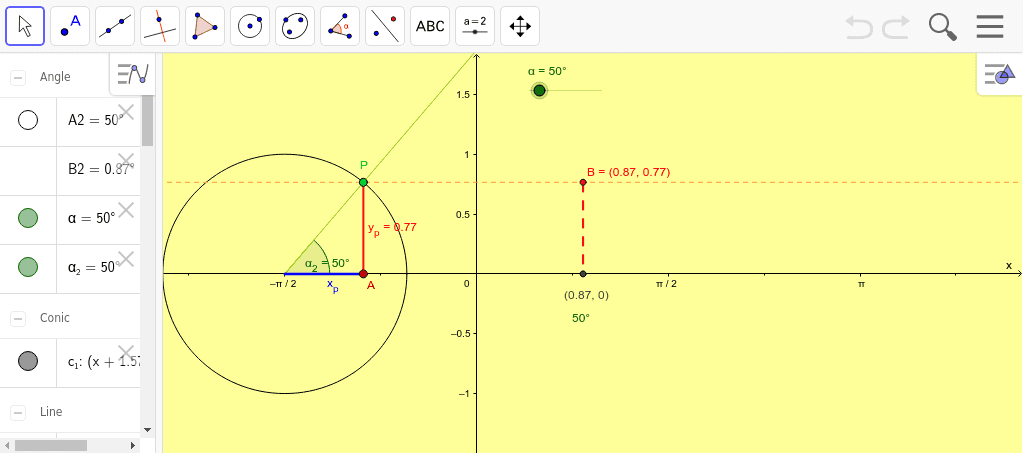This screenshot has width=1024, height=455.
Task: Click the scroll right arrow in algebra panel
Action: (x=133, y=445)
